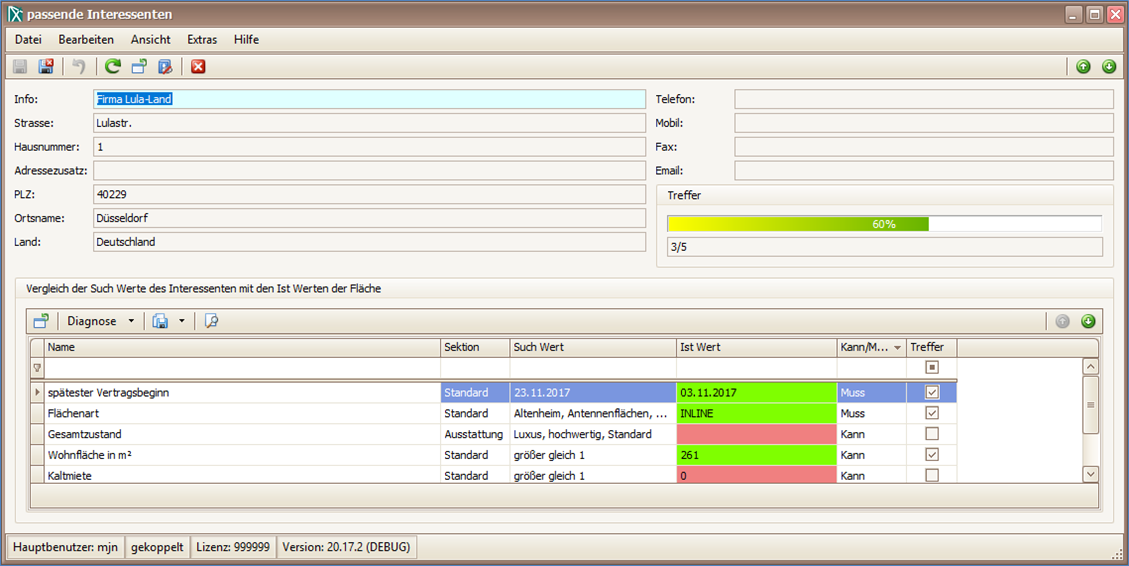Viewport: 1129px width, 566px height.
Task: Open the Diagnose dropdown in the grid toolbar
Action: (x=100, y=321)
